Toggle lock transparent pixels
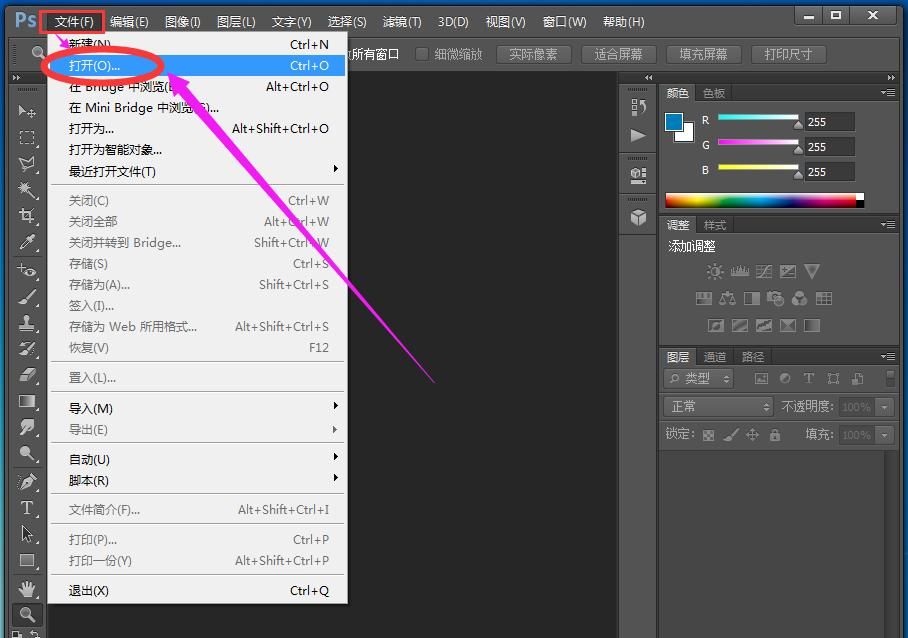 click(x=708, y=435)
